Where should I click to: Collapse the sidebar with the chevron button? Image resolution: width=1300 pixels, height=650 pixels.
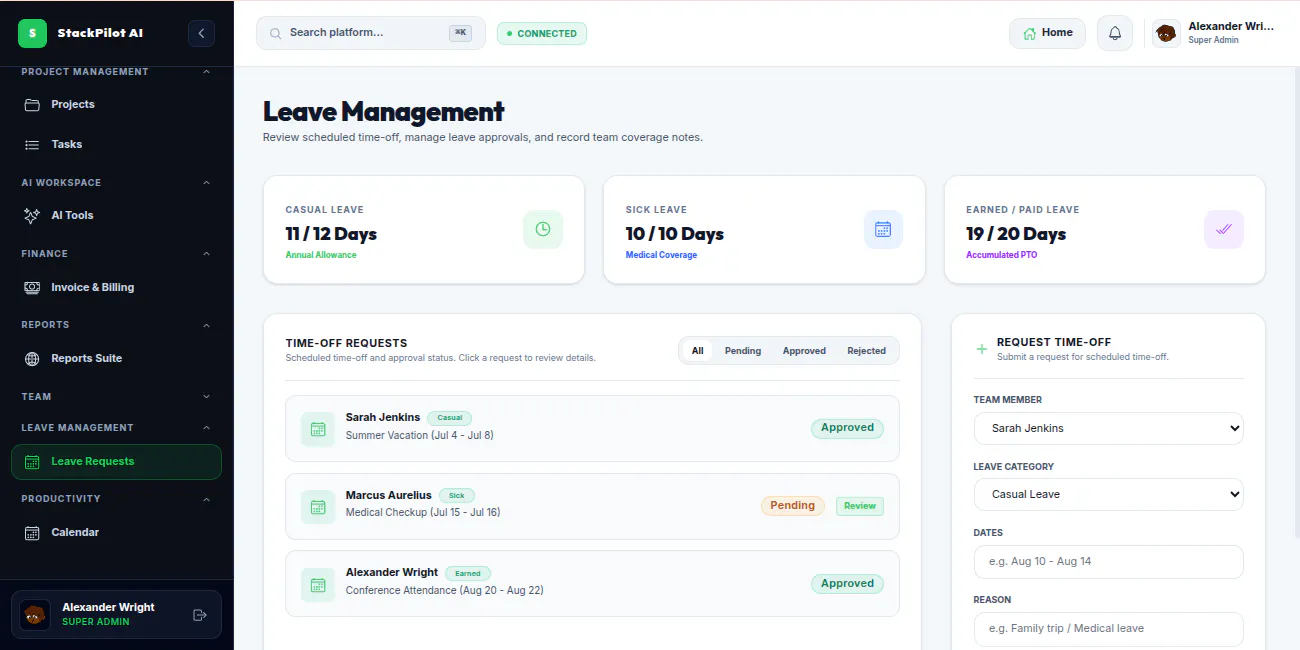tap(201, 33)
